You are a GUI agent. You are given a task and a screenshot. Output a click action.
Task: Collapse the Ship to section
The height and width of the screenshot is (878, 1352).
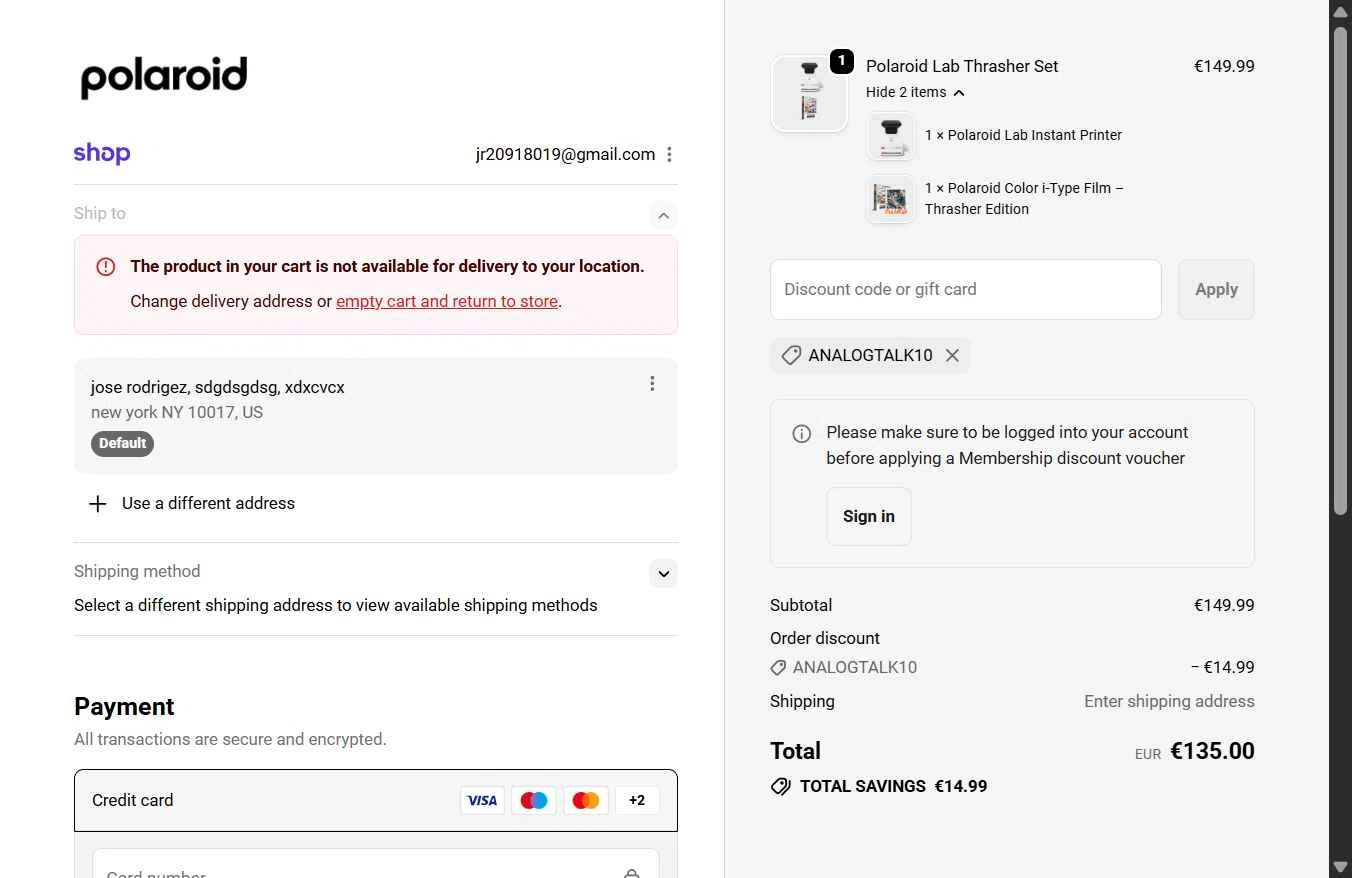click(663, 215)
